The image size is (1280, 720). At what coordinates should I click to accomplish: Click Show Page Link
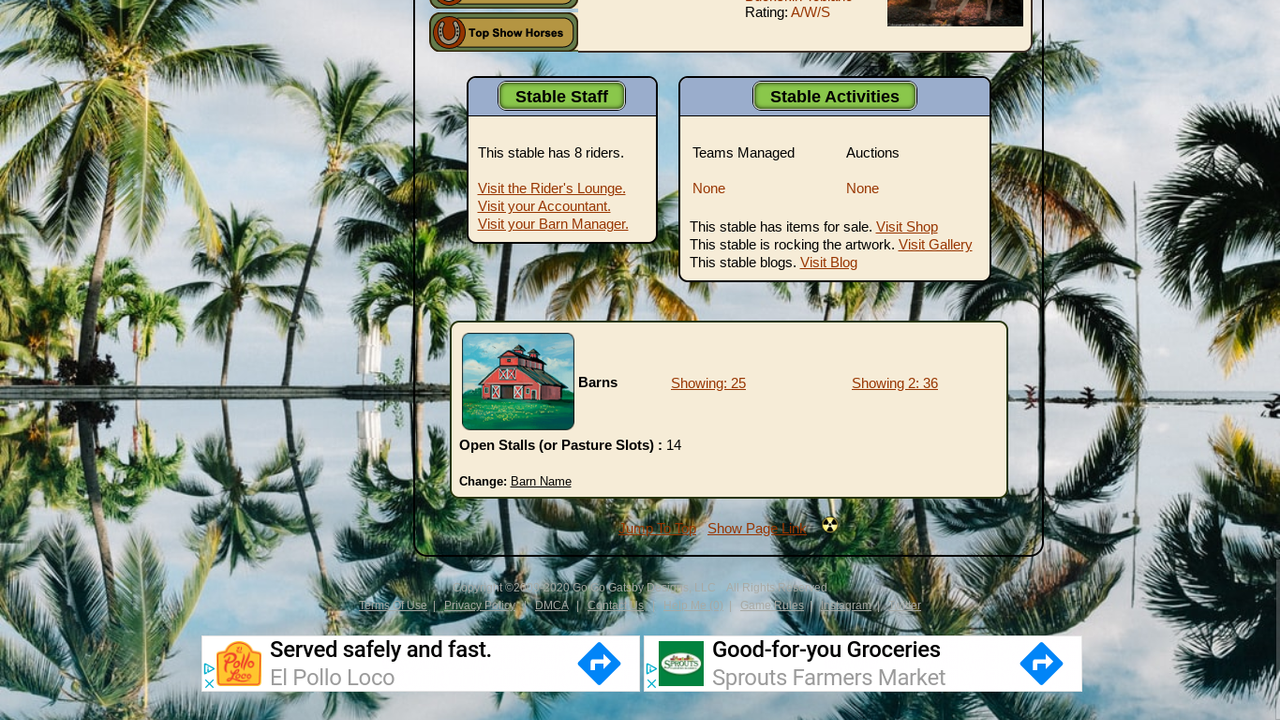(x=757, y=528)
